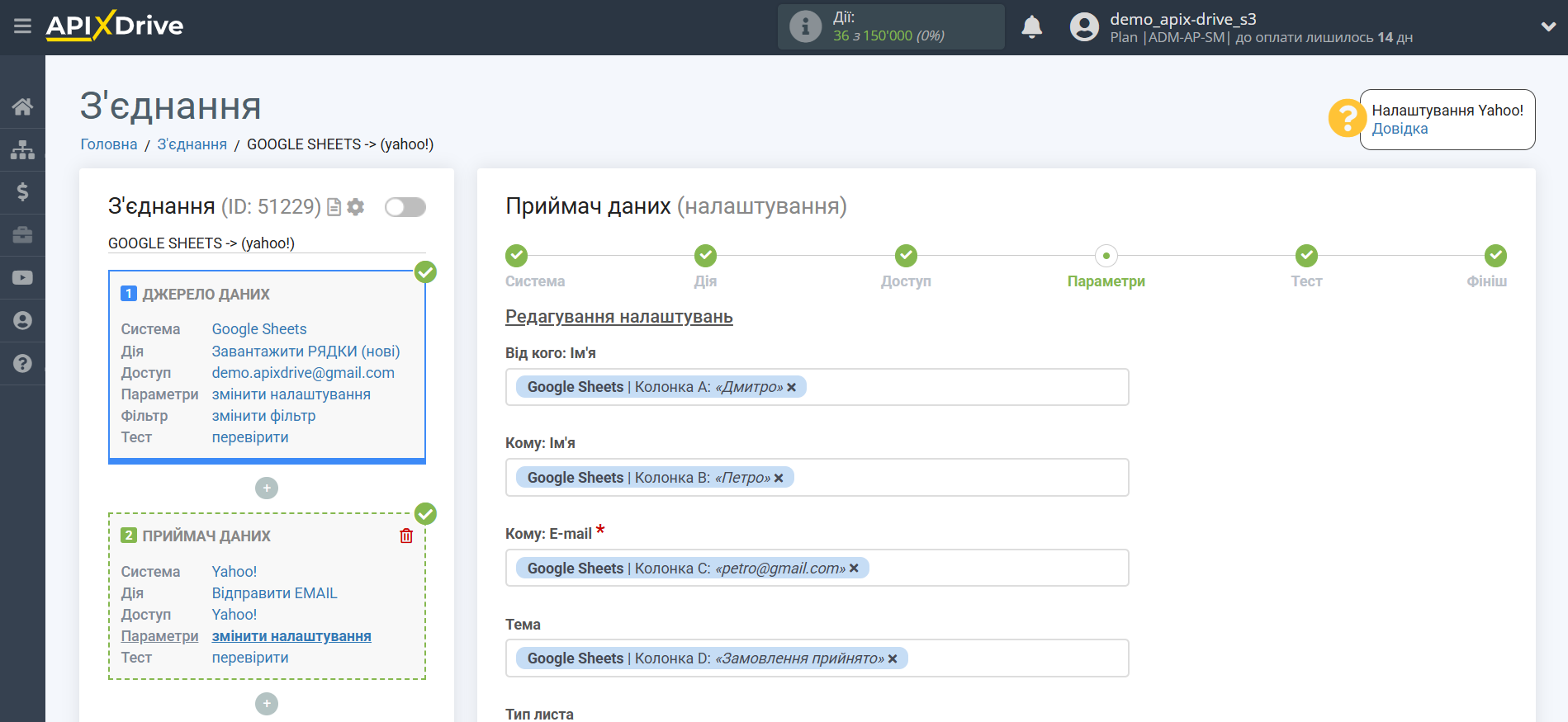Click the connection name GOOGLE SHEETS -> (yahoo!)
Viewport: 1568px width, 722px height.
pos(201,243)
